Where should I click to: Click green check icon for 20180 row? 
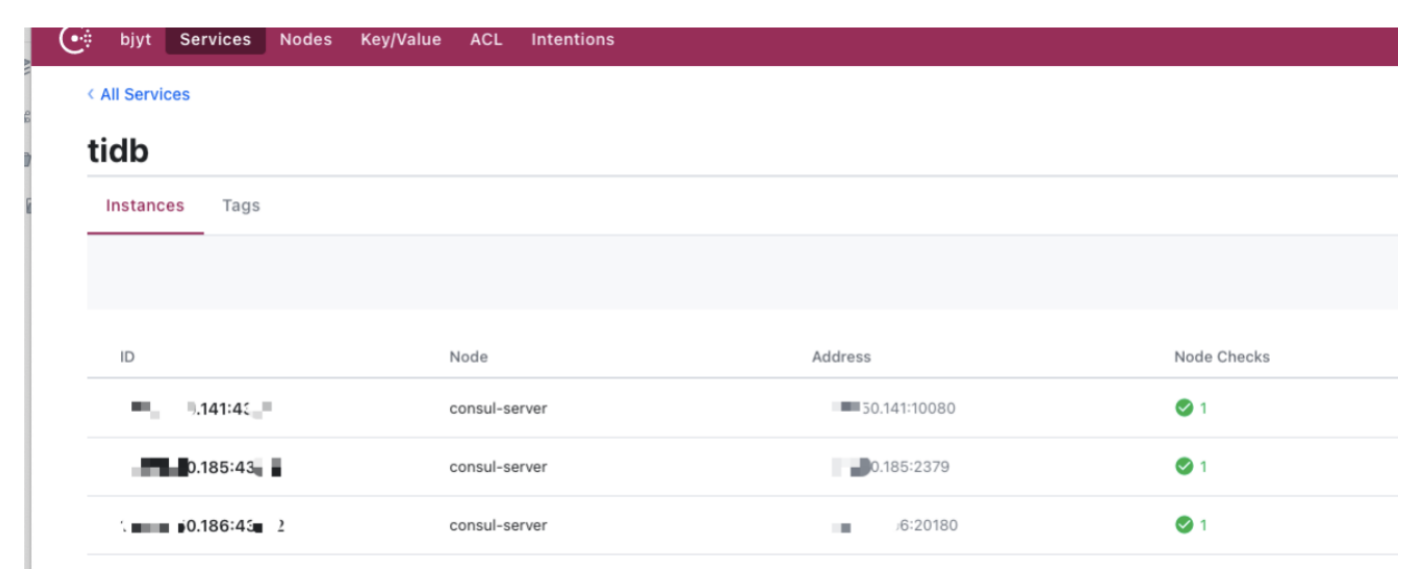[1184, 525]
